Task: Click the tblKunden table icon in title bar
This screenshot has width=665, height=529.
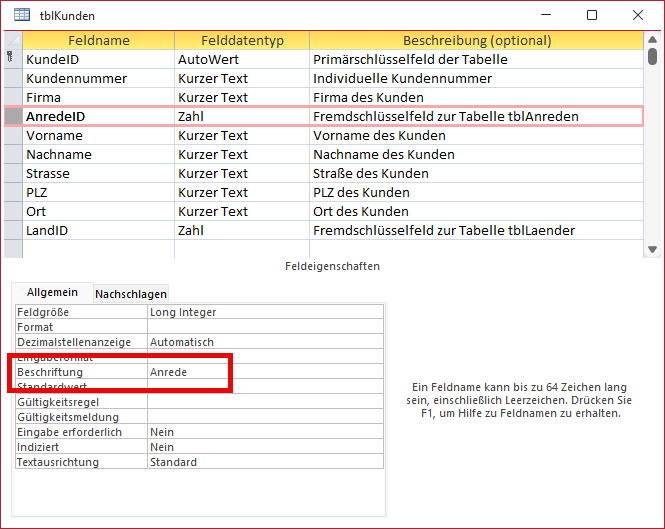Action: 22,15
